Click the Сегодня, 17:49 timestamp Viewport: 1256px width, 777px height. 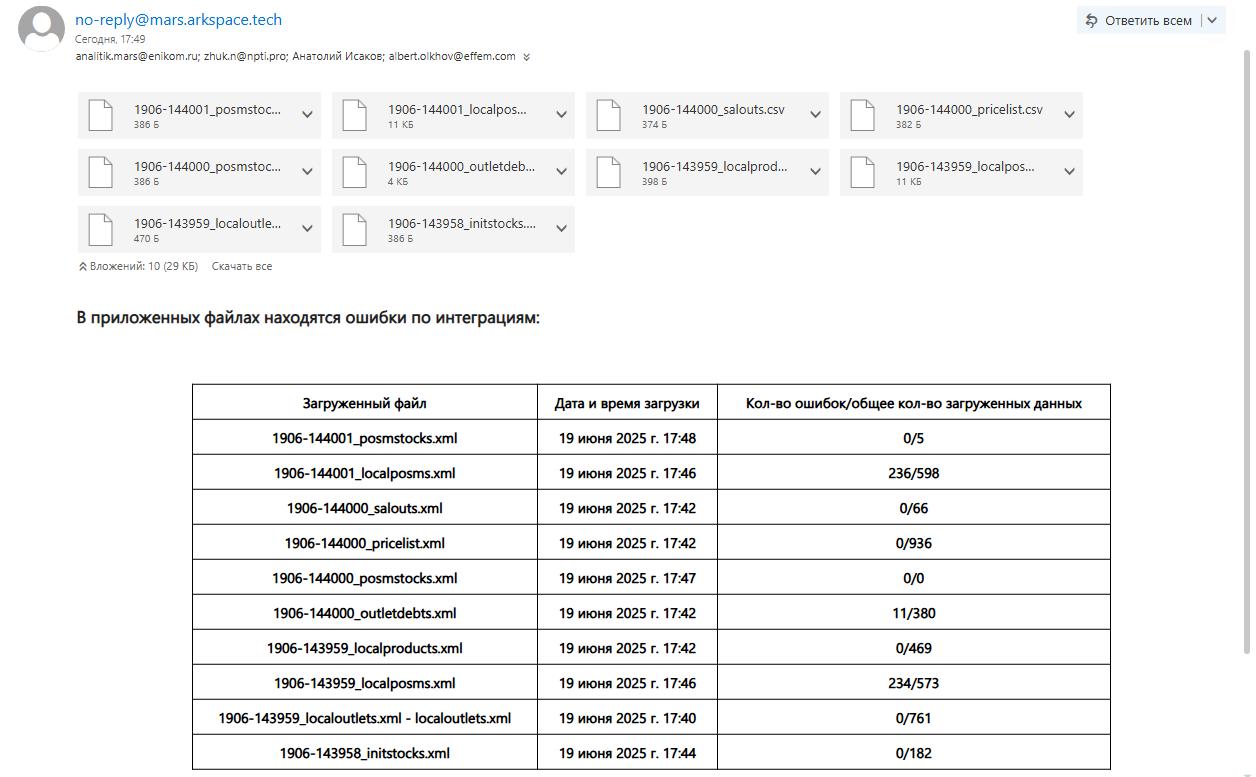pos(110,39)
